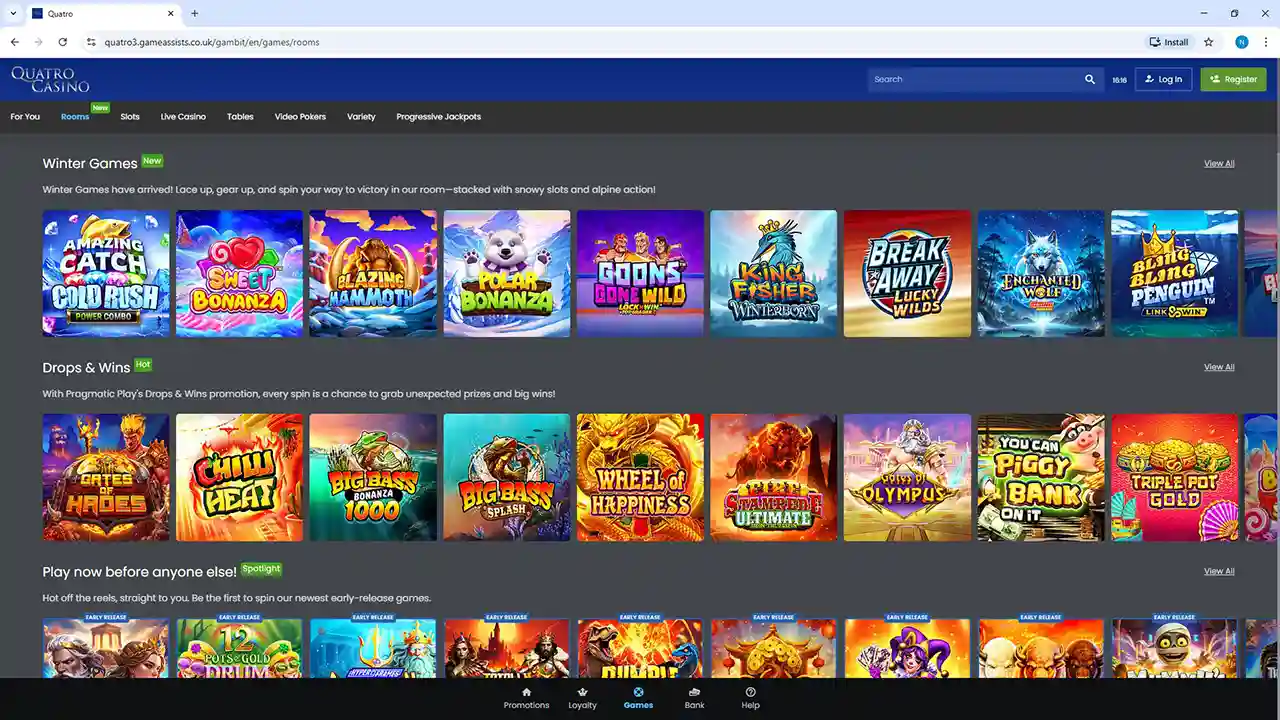Screen dimensions: 1280x720
Task: Launch the Gates of Hades game tile
Action: pyautogui.click(x=106, y=477)
